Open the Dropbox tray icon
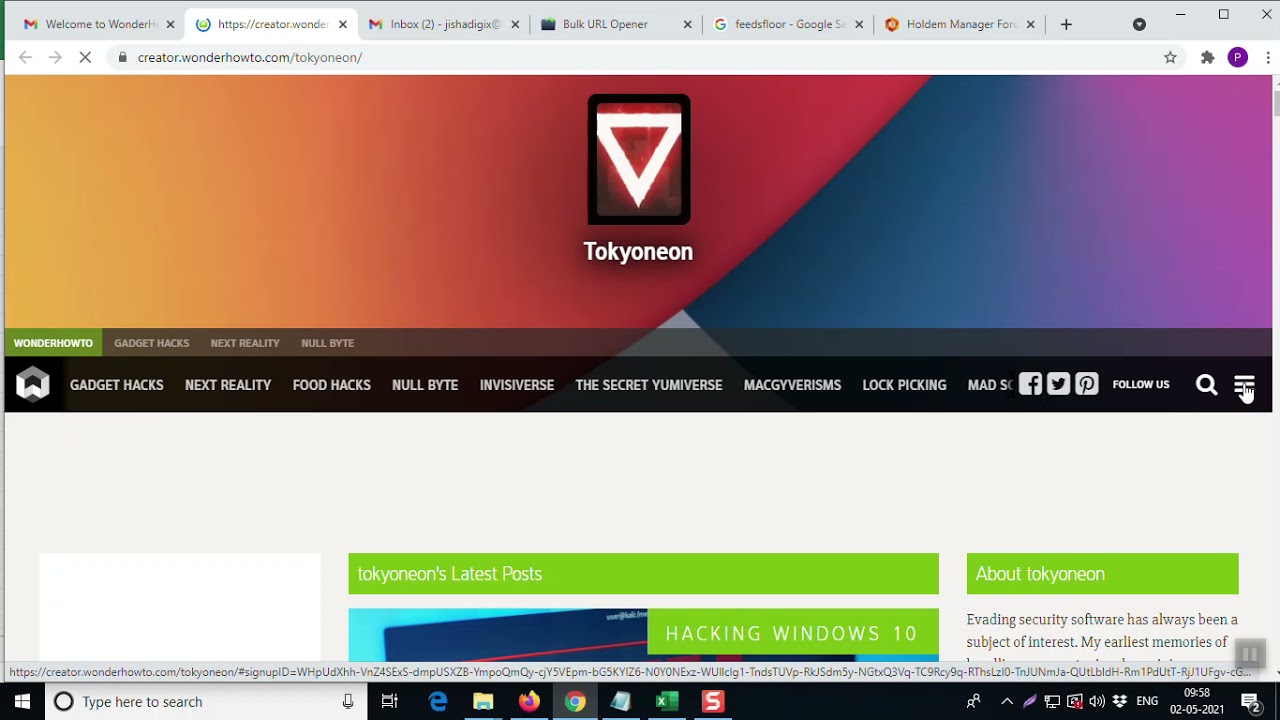 1120,702
